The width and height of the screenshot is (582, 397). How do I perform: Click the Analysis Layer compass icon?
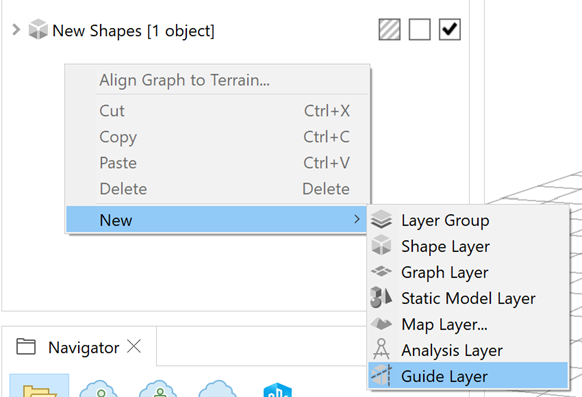click(381, 349)
